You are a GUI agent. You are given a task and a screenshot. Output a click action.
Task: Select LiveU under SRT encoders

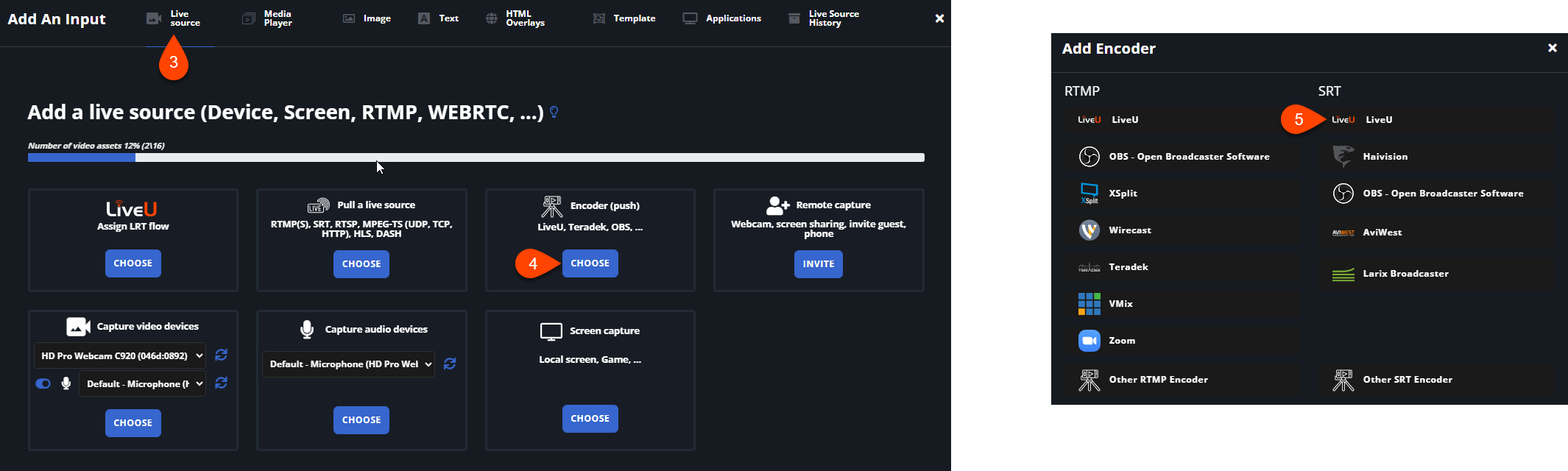coord(1437,120)
